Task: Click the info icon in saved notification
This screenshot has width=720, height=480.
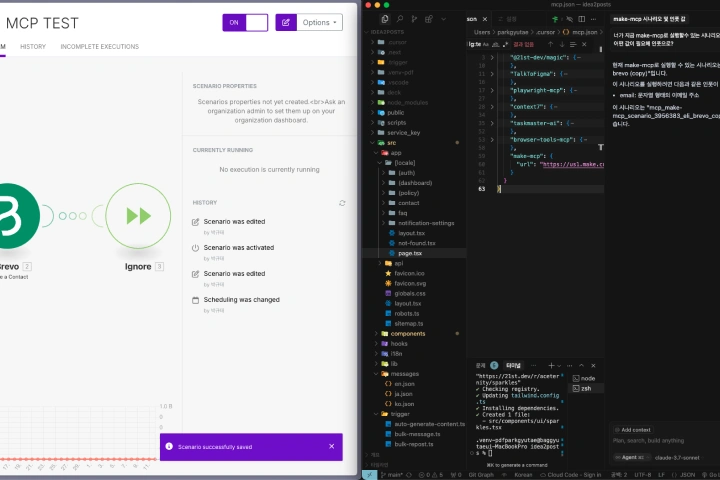Action: (169, 446)
